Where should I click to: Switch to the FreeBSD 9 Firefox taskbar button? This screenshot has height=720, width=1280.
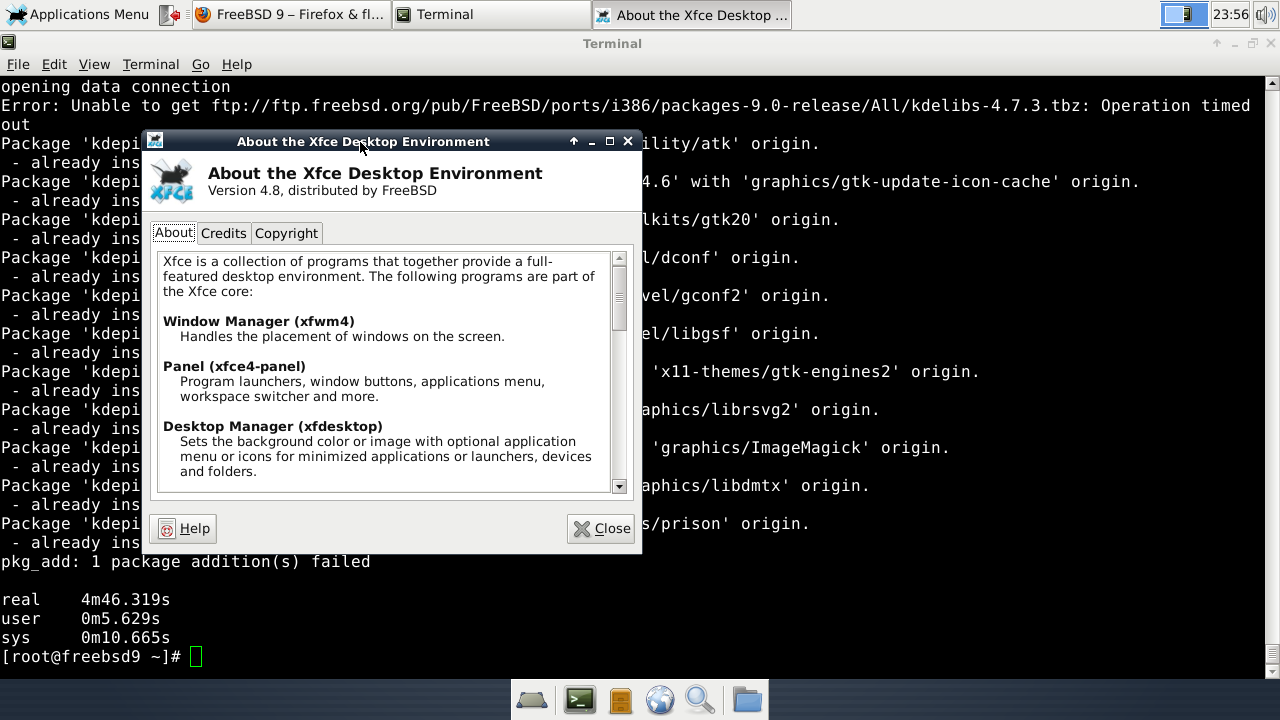point(289,15)
